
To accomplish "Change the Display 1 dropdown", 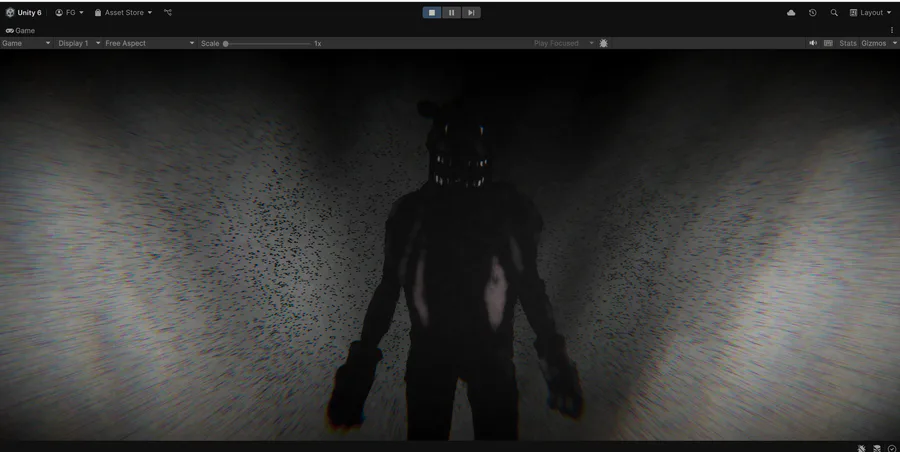I will point(79,43).
